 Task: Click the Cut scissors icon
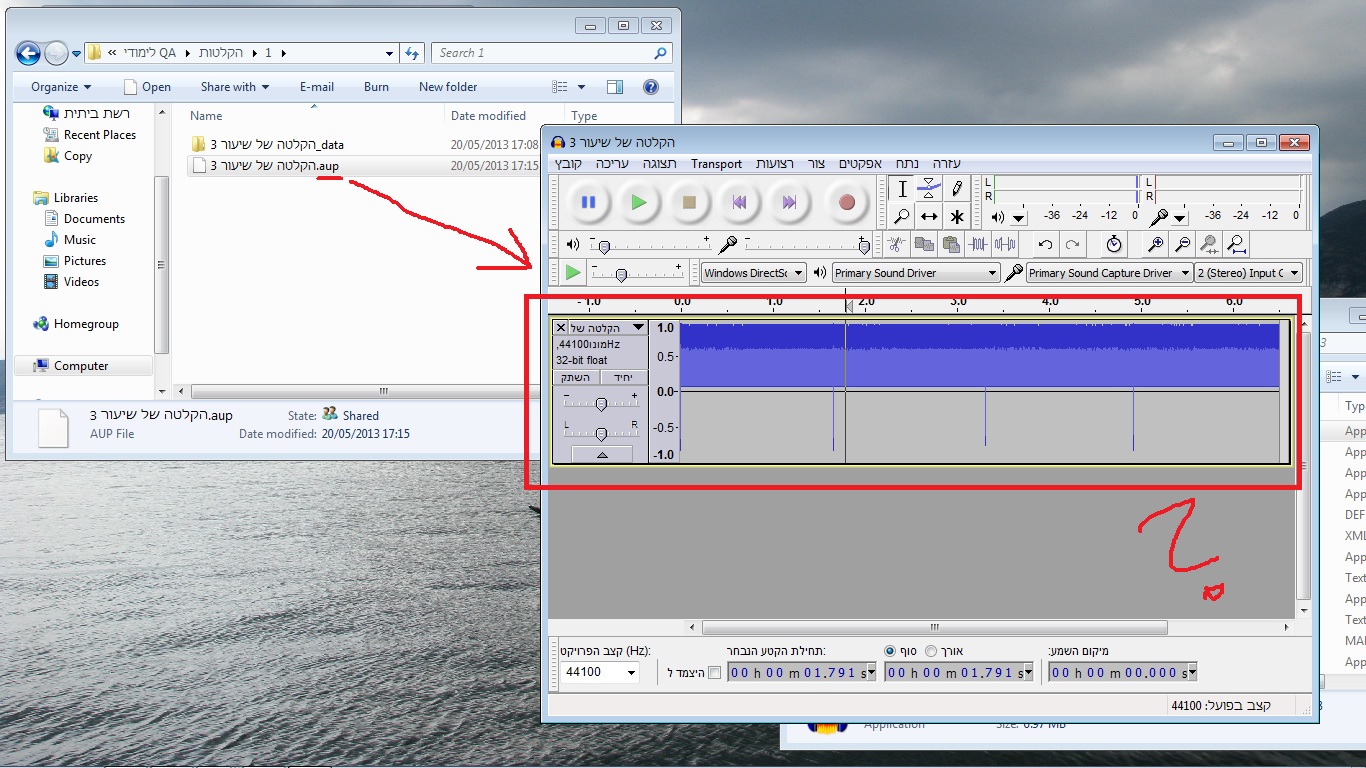pos(896,244)
